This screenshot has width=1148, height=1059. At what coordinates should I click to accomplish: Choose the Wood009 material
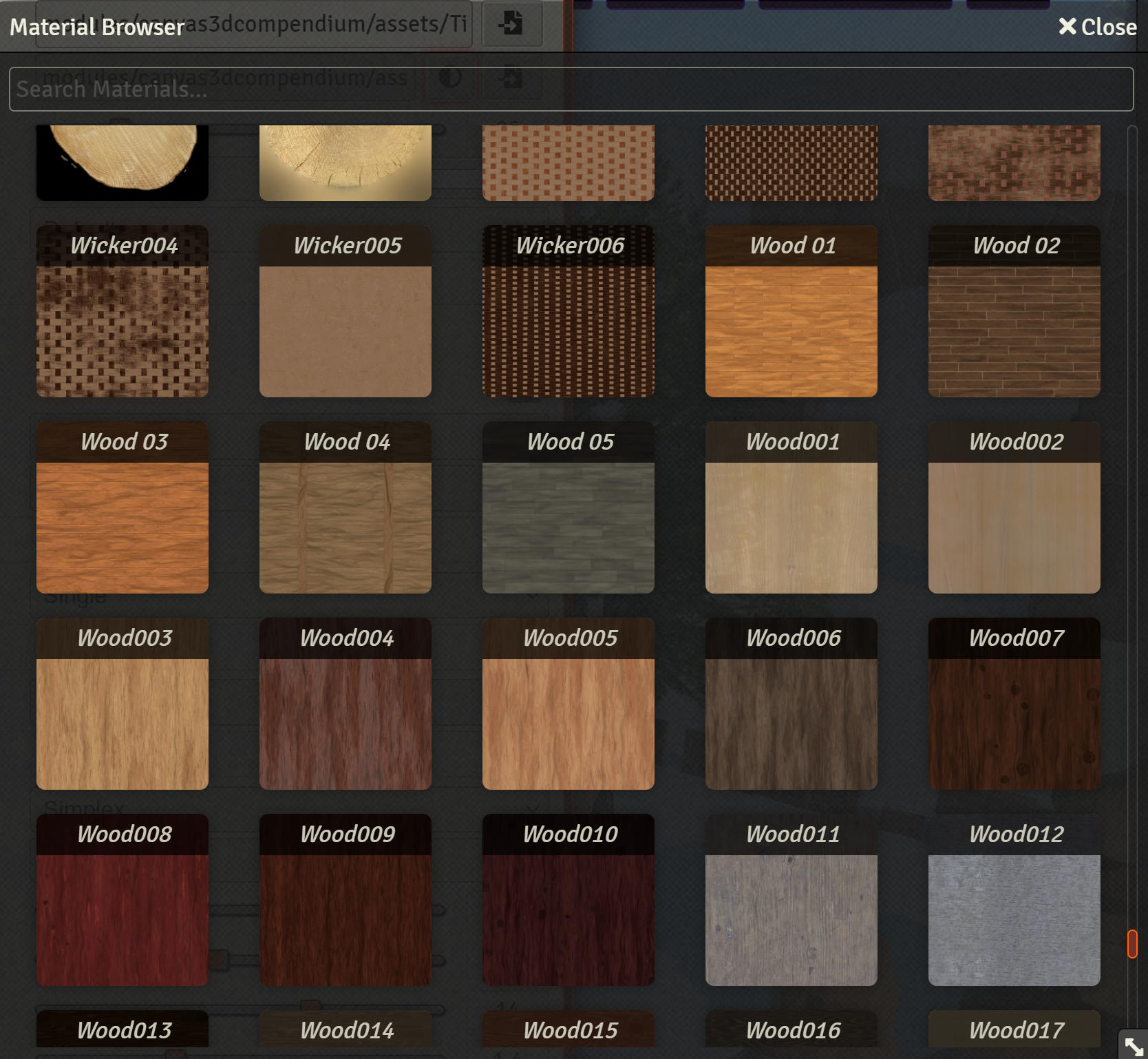pos(346,900)
